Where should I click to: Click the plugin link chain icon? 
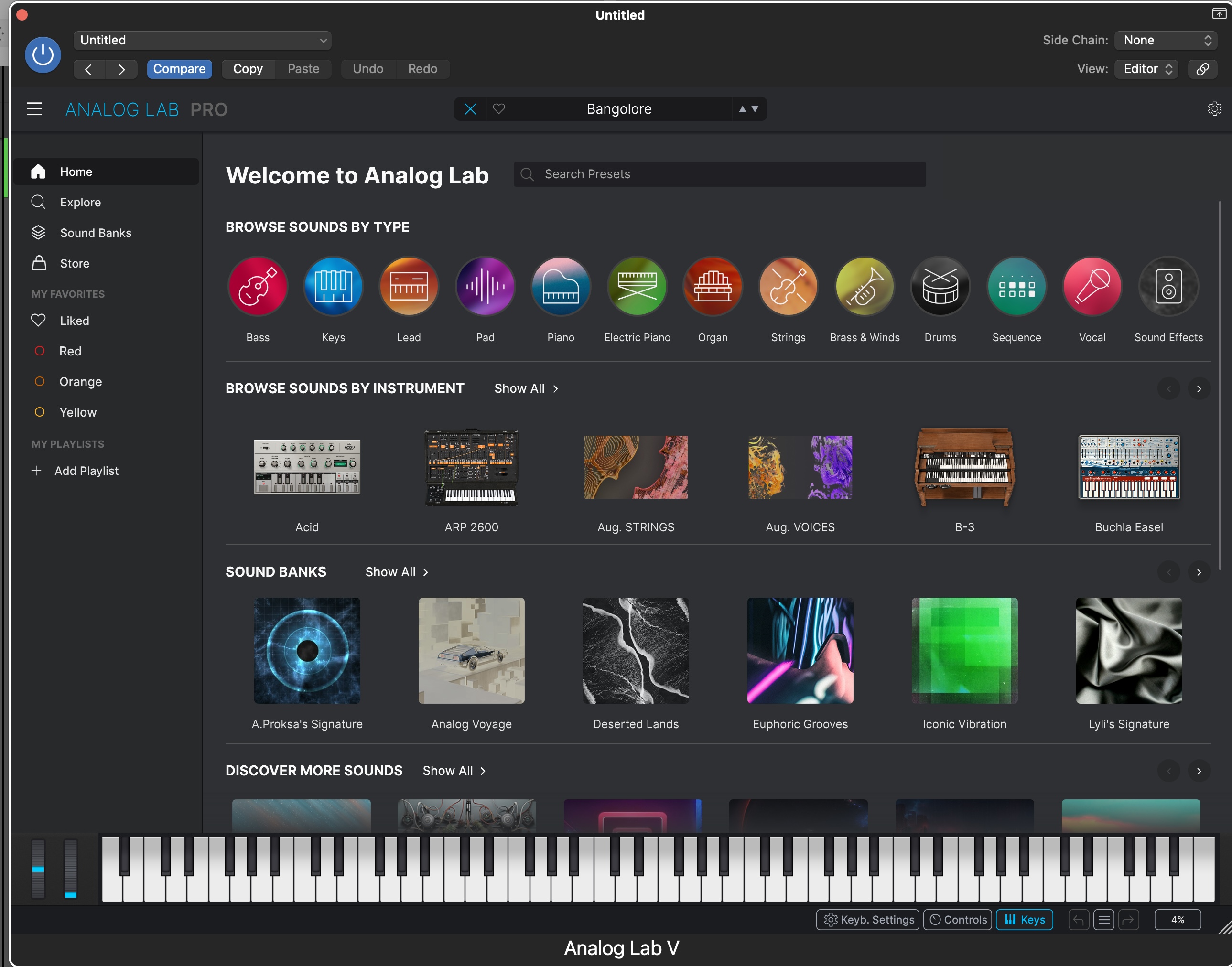click(1202, 69)
